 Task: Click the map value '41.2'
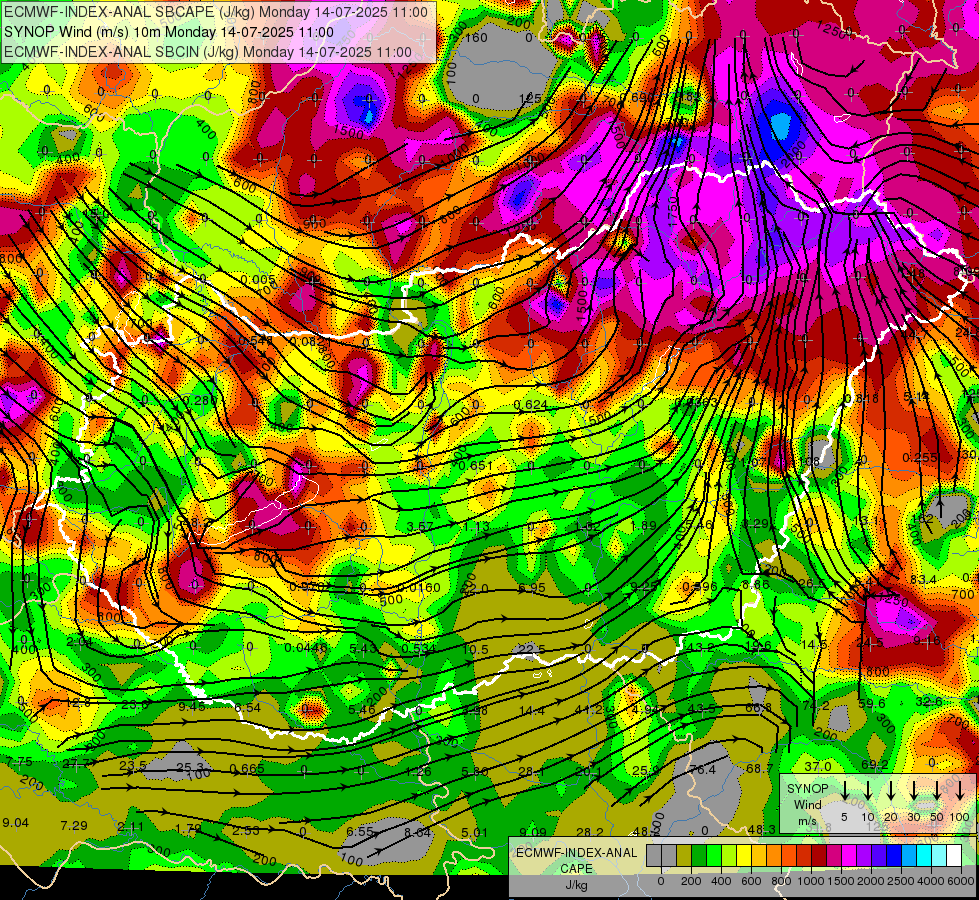click(x=588, y=710)
